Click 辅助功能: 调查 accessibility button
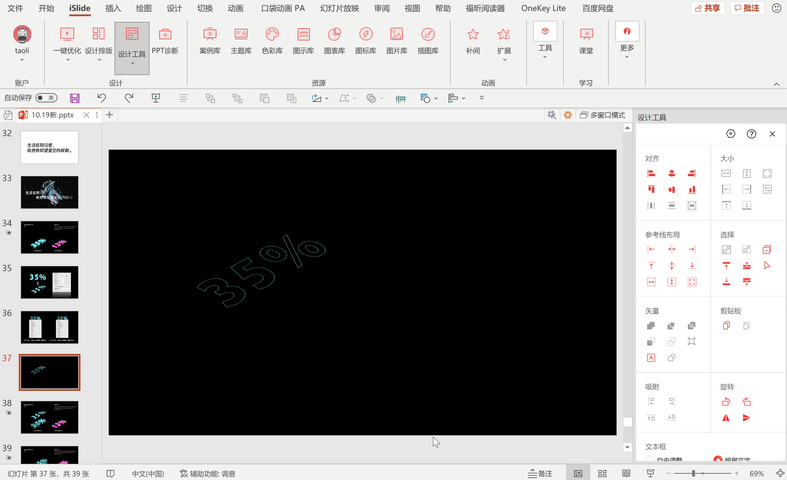Screen dimensions: 787x480 pyautogui.click(x=207, y=473)
